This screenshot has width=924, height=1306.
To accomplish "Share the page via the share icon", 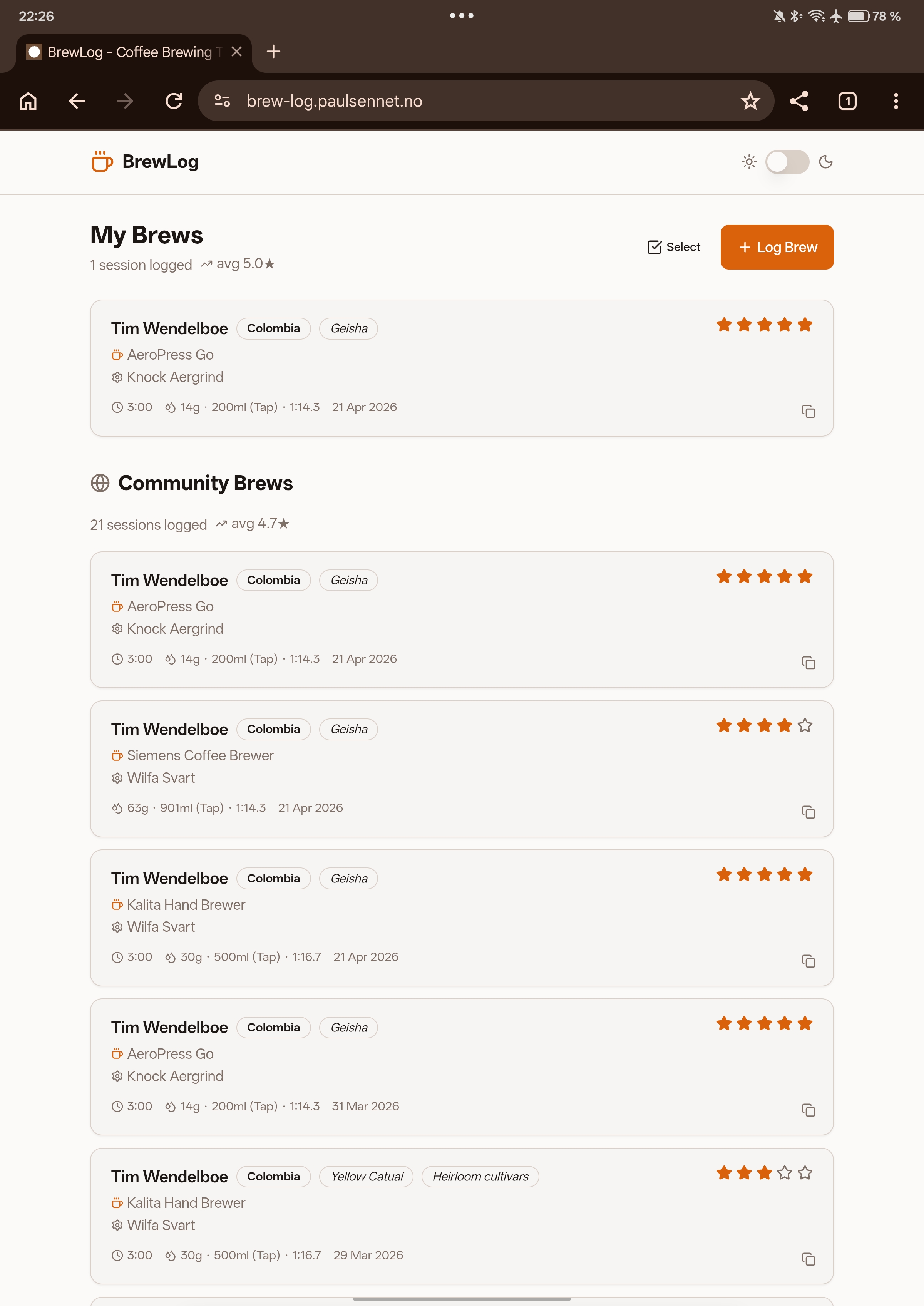I will pos(799,101).
